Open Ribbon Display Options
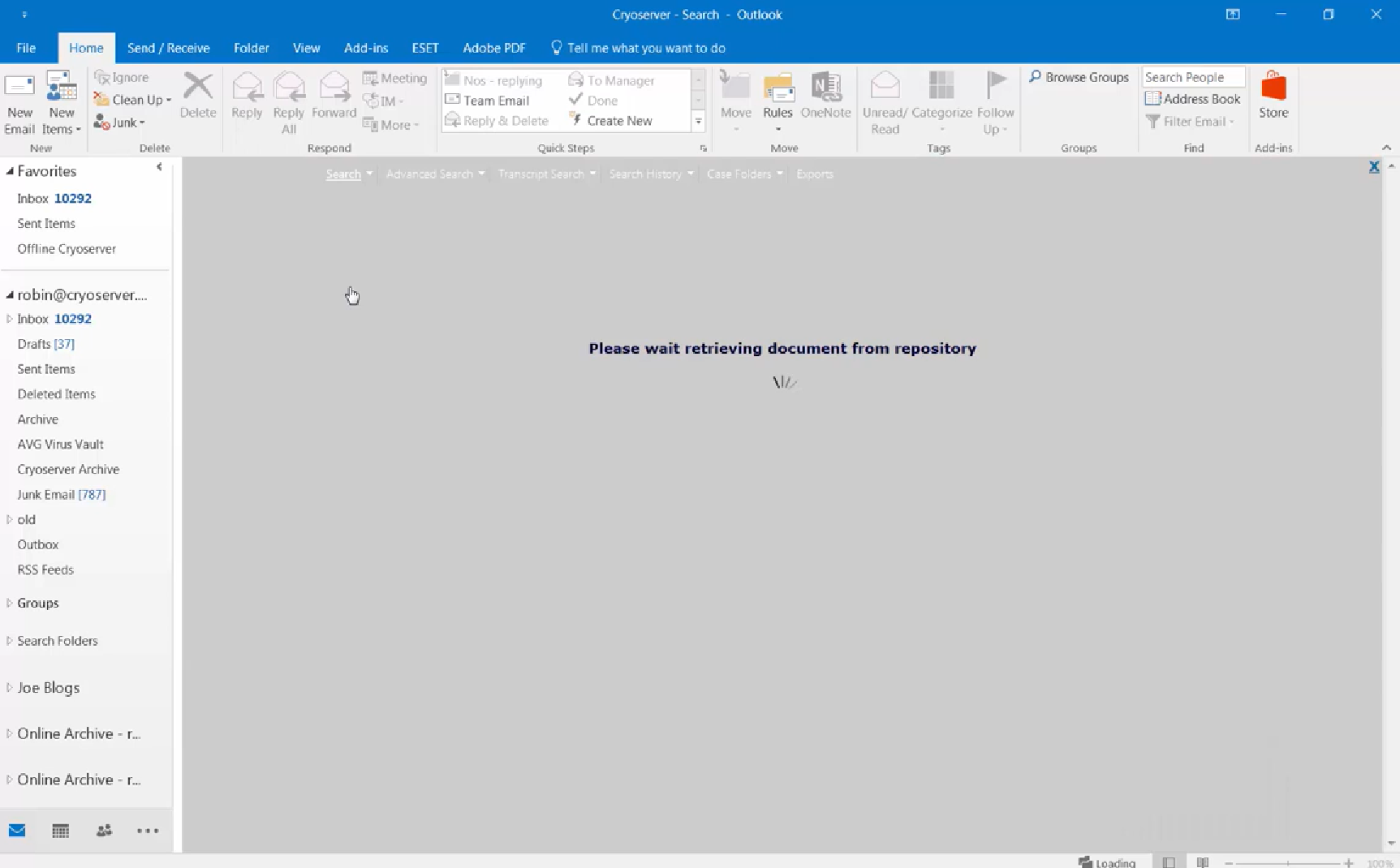The height and width of the screenshot is (868, 1400). [1233, 15]
